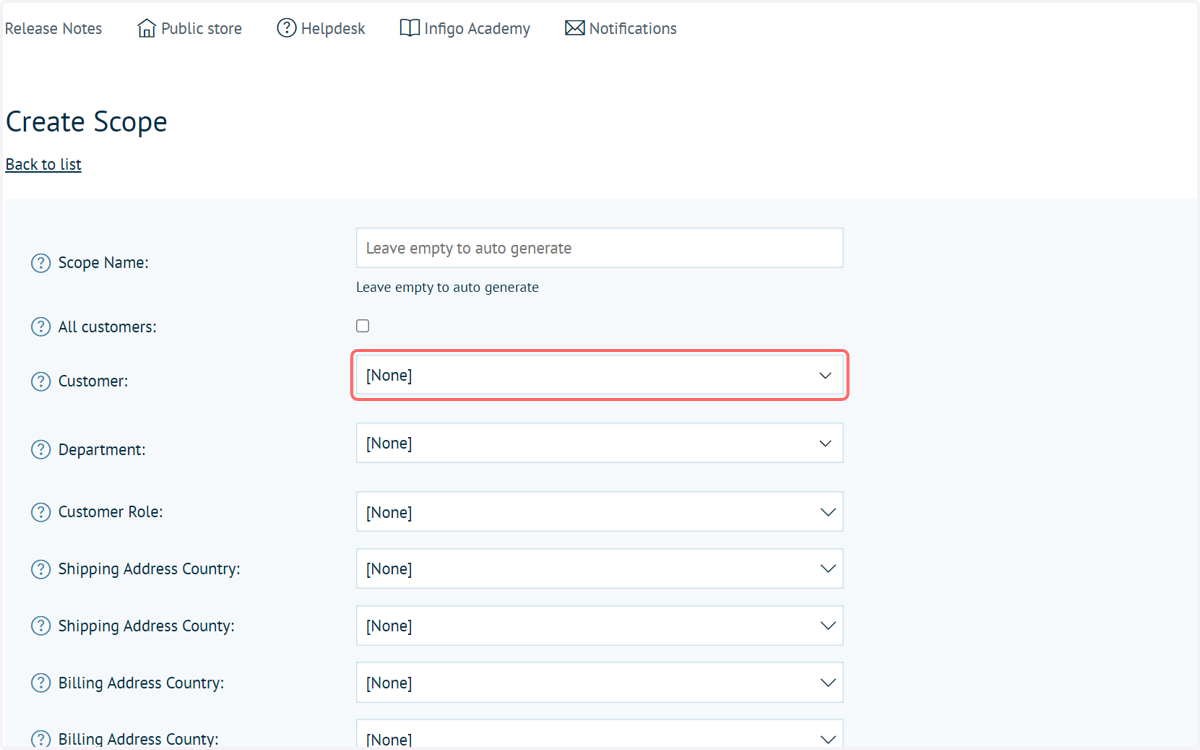Click the Back to list link
The image size is (1200, 750).
(x=43, y=164)
